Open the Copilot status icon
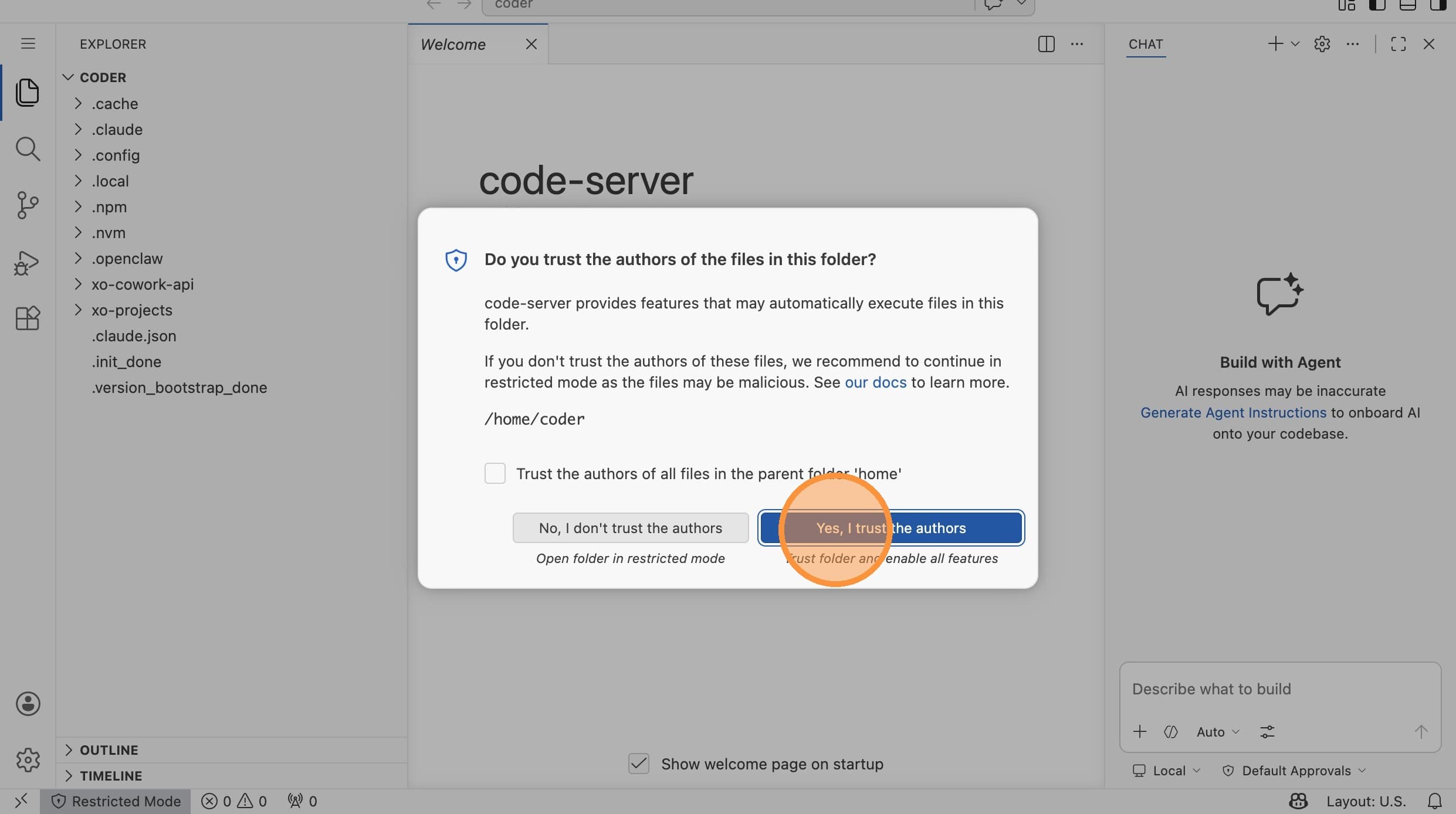Viewport: 1456px width, 814px height. click(1298, 801)
